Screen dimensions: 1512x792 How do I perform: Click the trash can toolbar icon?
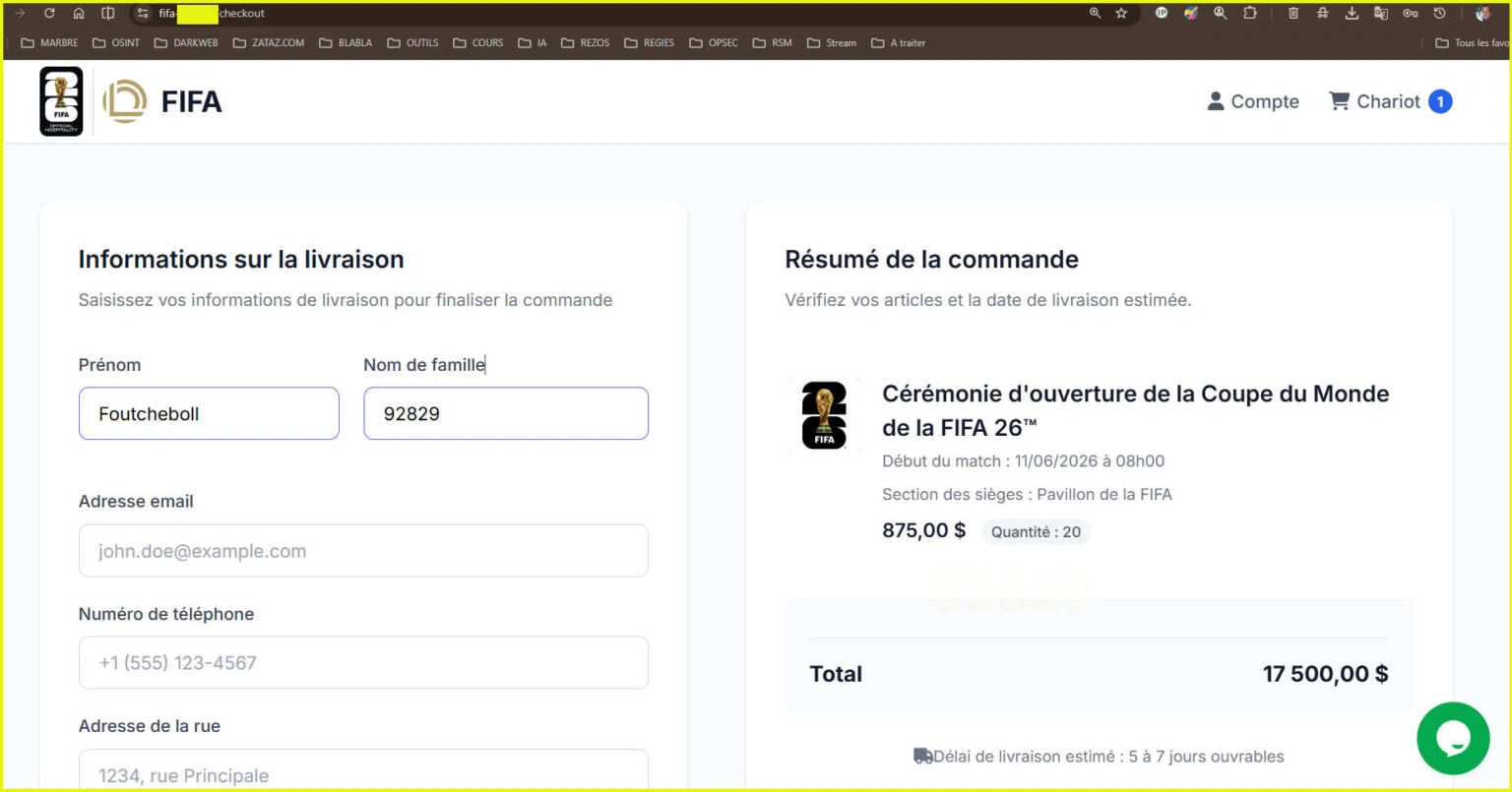(x=1293, y=14)
